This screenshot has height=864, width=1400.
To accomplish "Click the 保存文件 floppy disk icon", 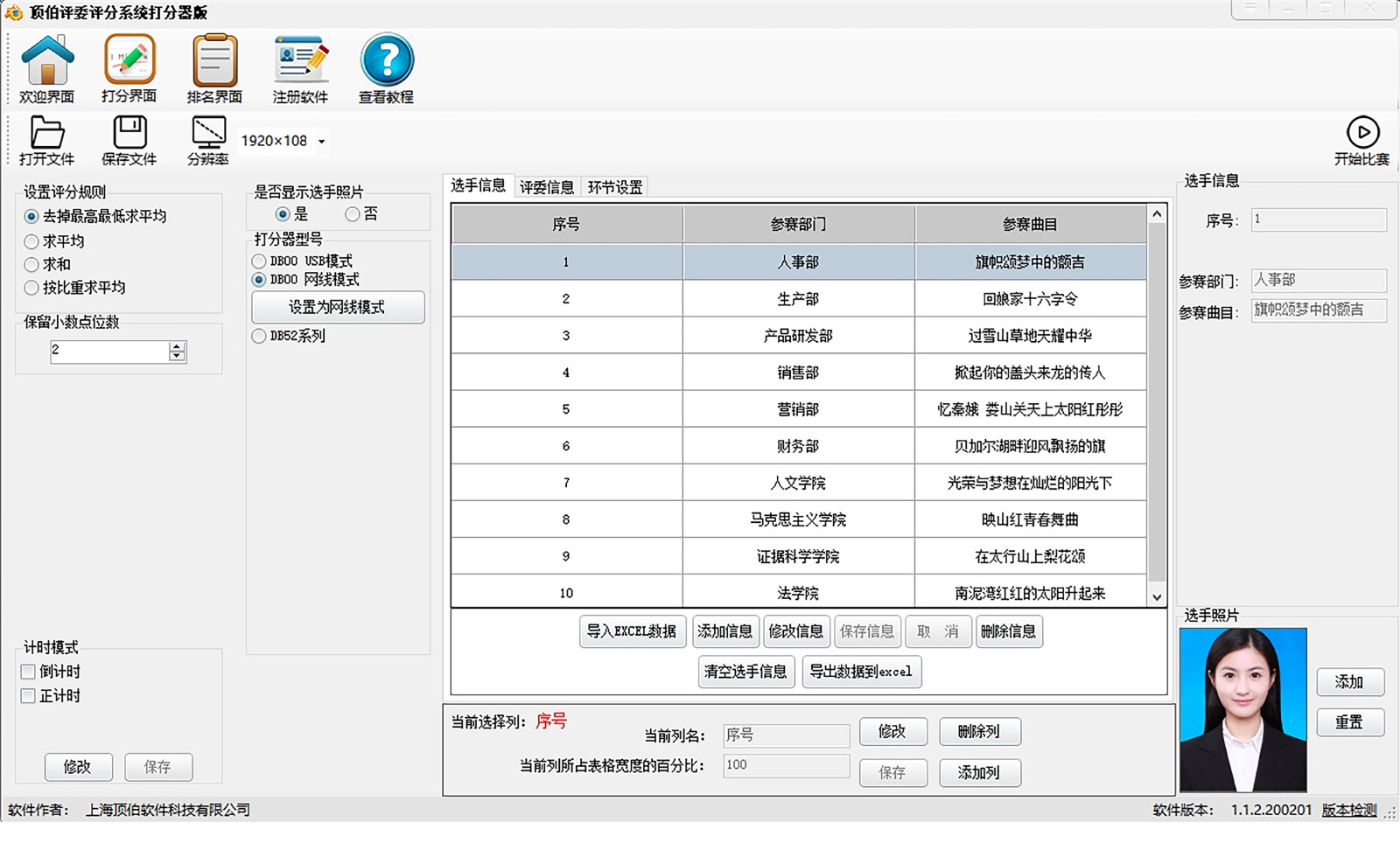I will 129,134.
